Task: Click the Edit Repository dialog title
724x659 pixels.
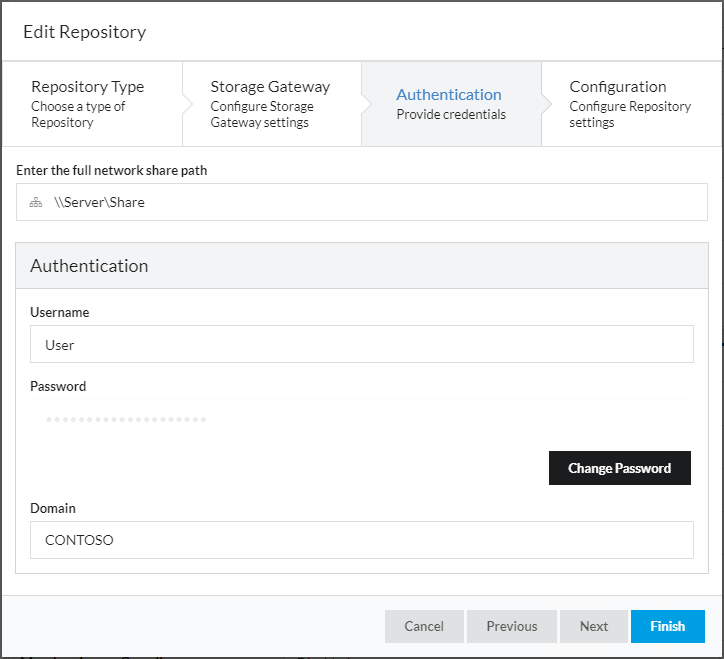Action: pyautogui.click(x=85, y=32)
